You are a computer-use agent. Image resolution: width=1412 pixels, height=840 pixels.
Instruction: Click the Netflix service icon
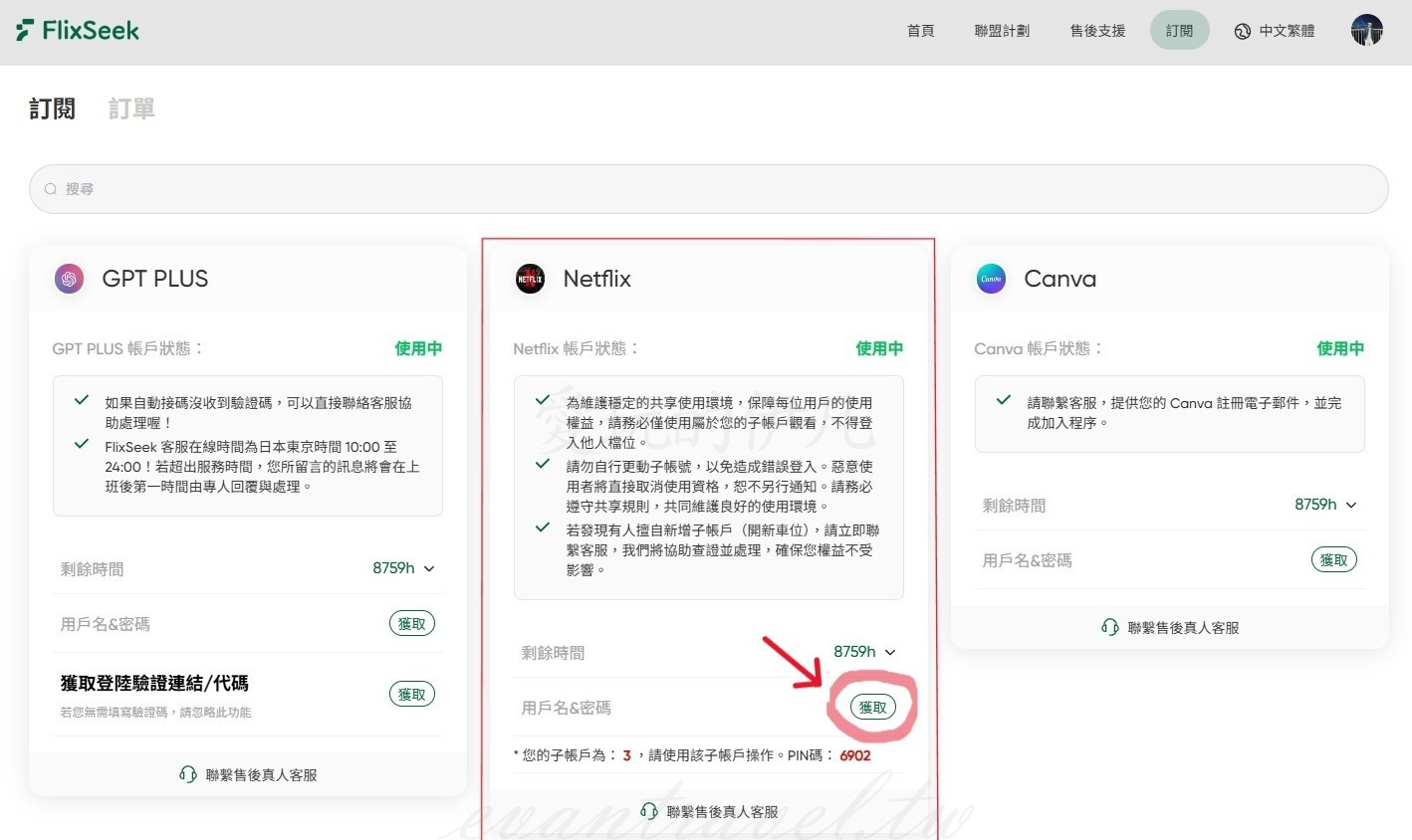point(530,279)
